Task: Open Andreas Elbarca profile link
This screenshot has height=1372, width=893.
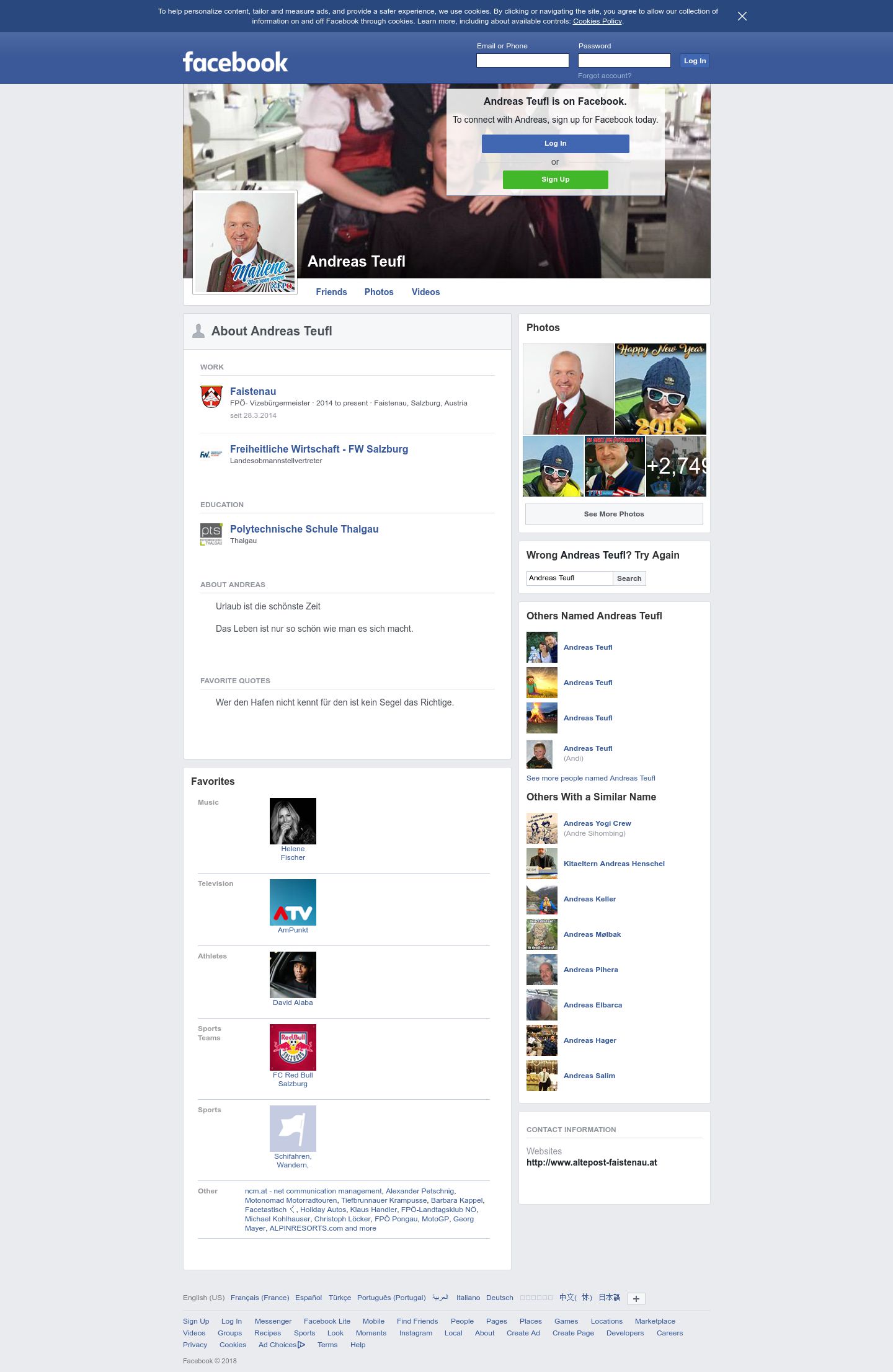Action: click(x=593, y=1005)
